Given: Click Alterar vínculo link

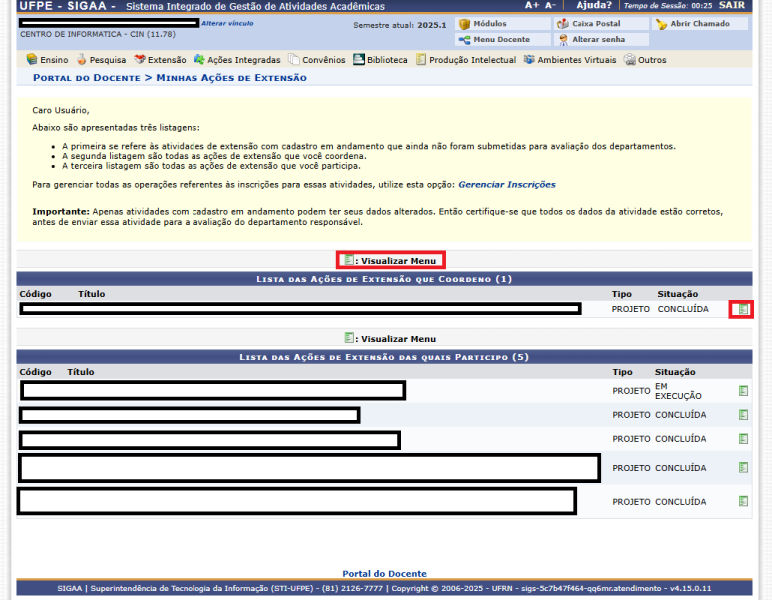Looking at the screenshot, I should point(227,23).
